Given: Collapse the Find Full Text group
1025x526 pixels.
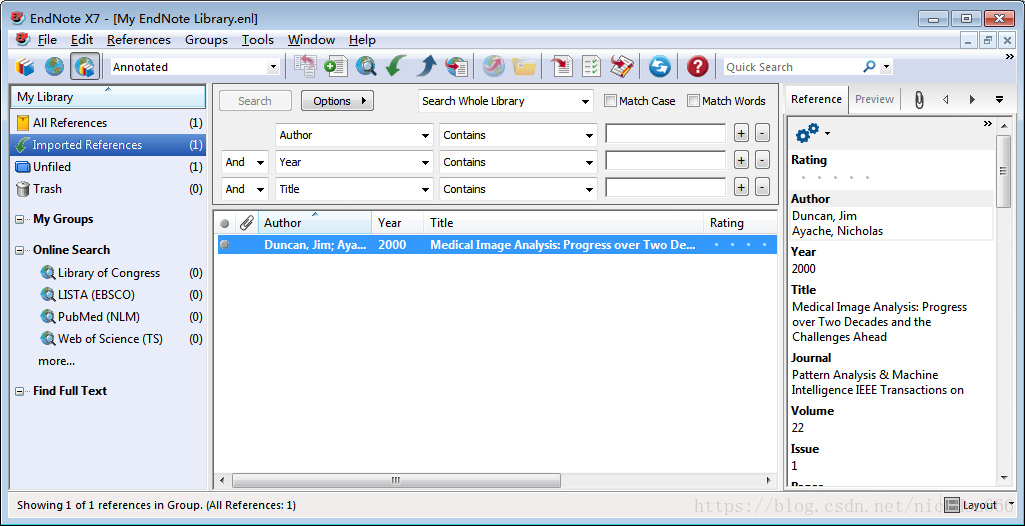Looking at the screenshot, I should (x=20, y=391).
